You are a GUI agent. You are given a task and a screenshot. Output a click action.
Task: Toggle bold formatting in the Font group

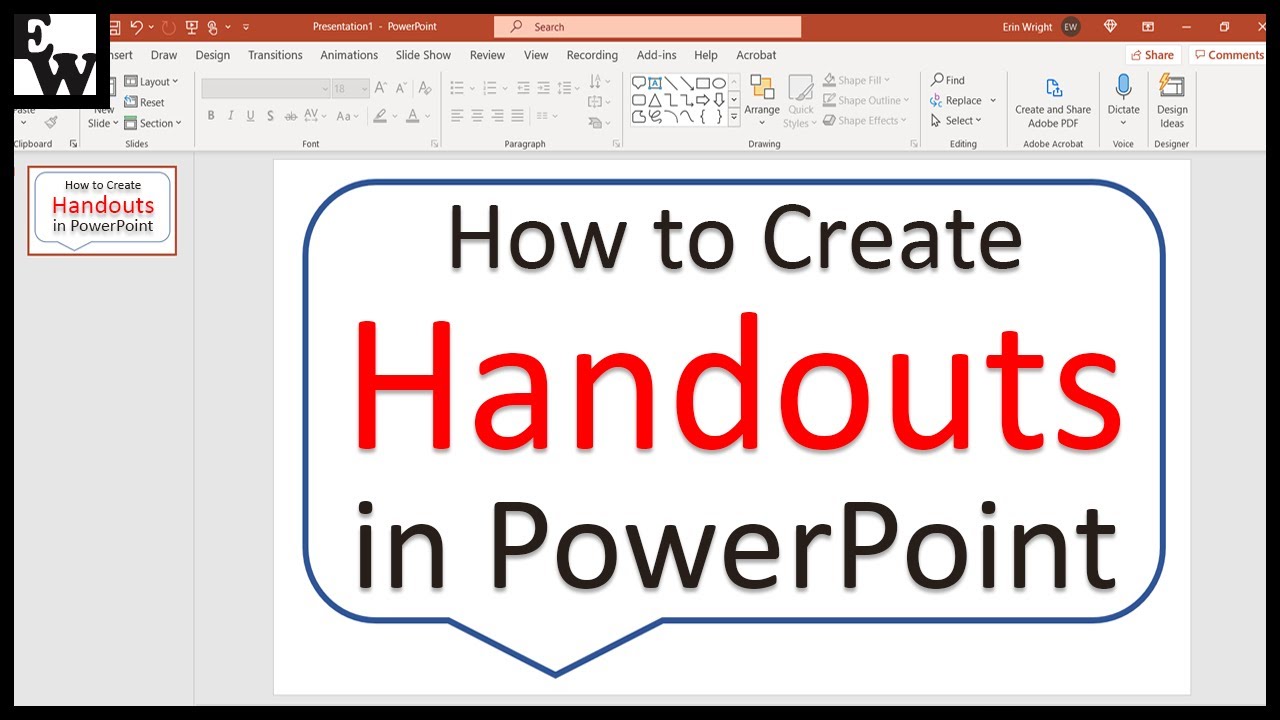pos(211,115)
